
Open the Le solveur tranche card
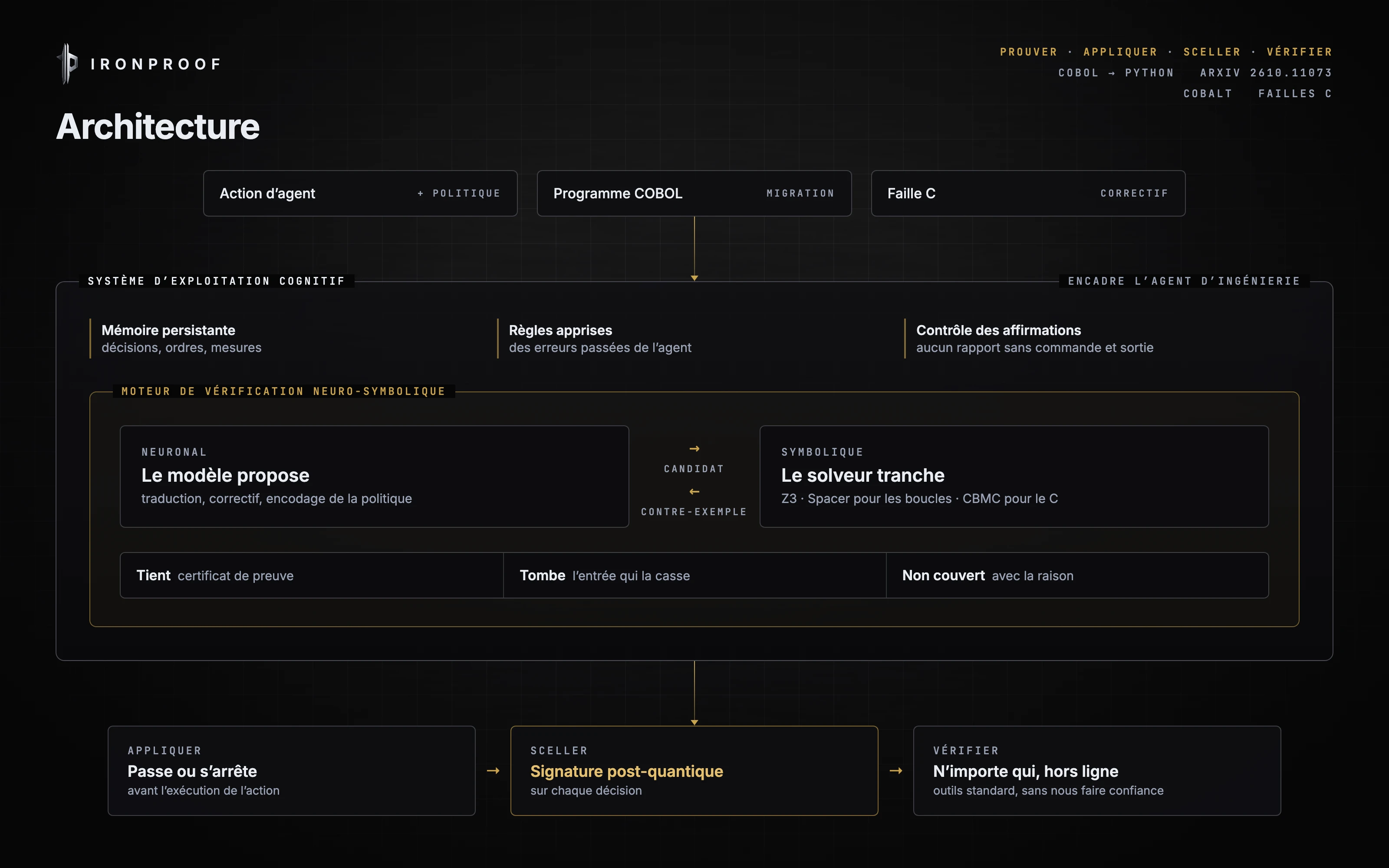click(1014, 477)
